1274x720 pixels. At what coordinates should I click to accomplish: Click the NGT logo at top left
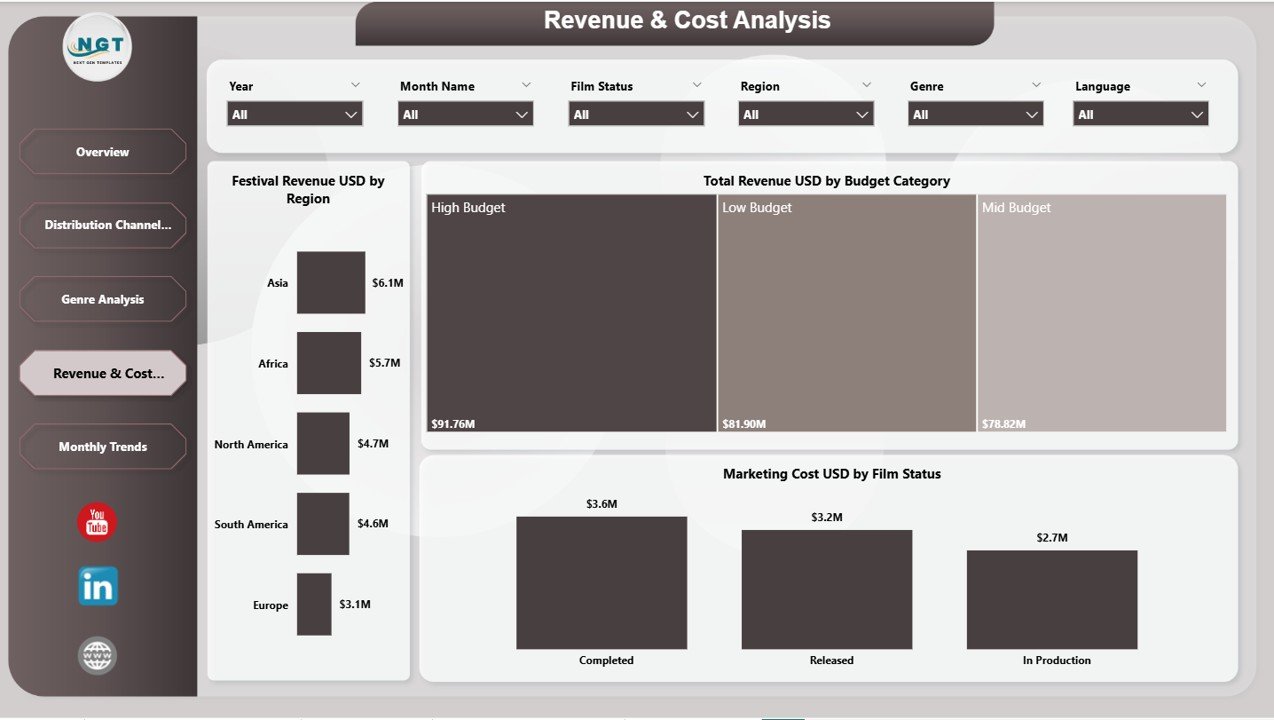coord(97,46)
